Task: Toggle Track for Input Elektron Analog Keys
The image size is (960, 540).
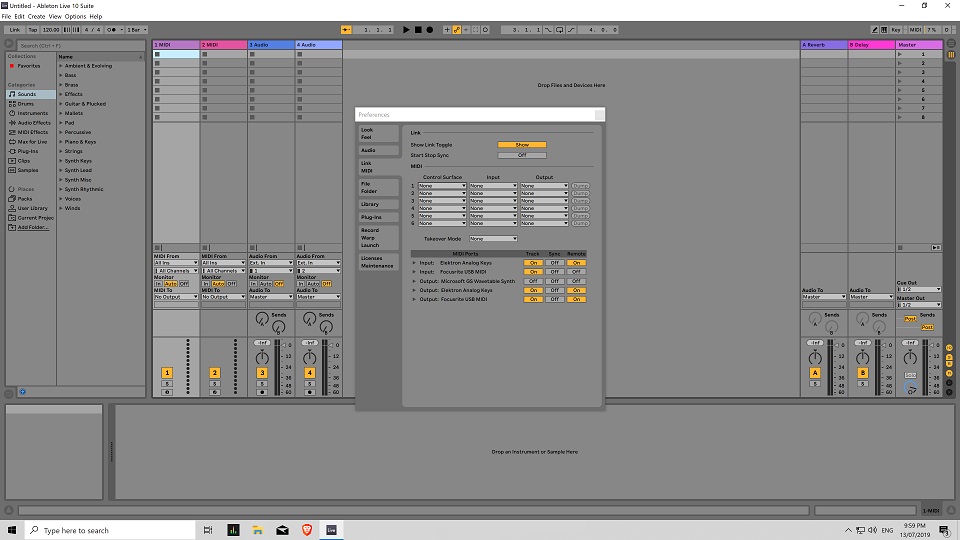Action: (x=533, y=263)
